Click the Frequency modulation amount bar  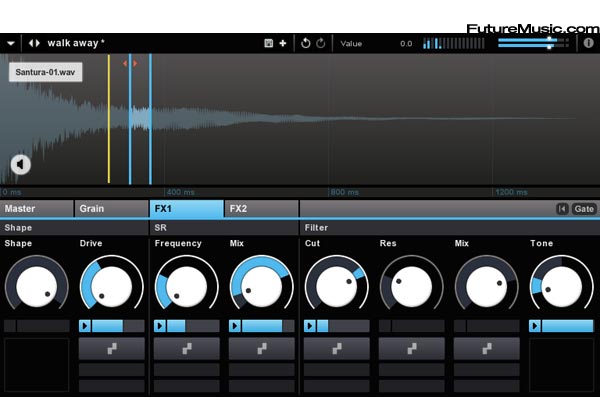pos(193,326)
